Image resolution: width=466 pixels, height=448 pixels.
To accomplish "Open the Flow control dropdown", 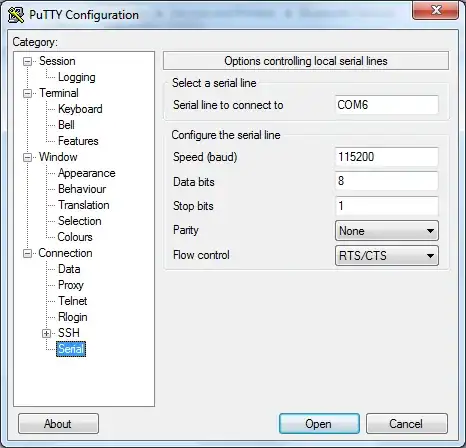I will click(x=387, y=256).
